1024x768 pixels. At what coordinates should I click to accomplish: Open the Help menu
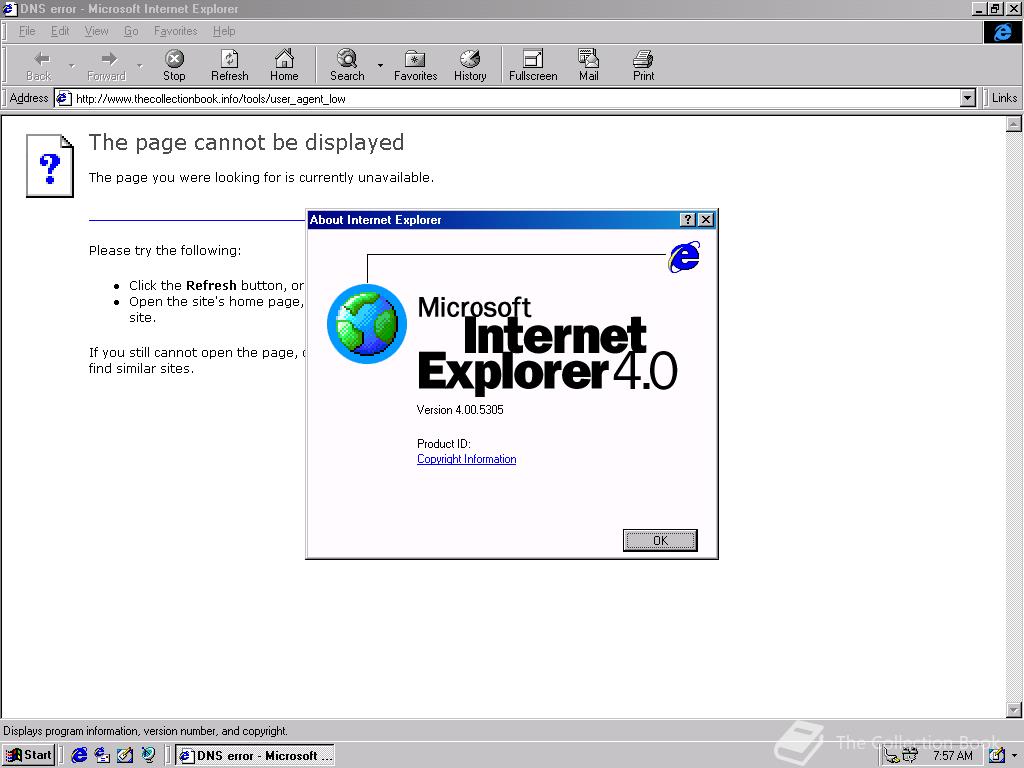(224, 31)
